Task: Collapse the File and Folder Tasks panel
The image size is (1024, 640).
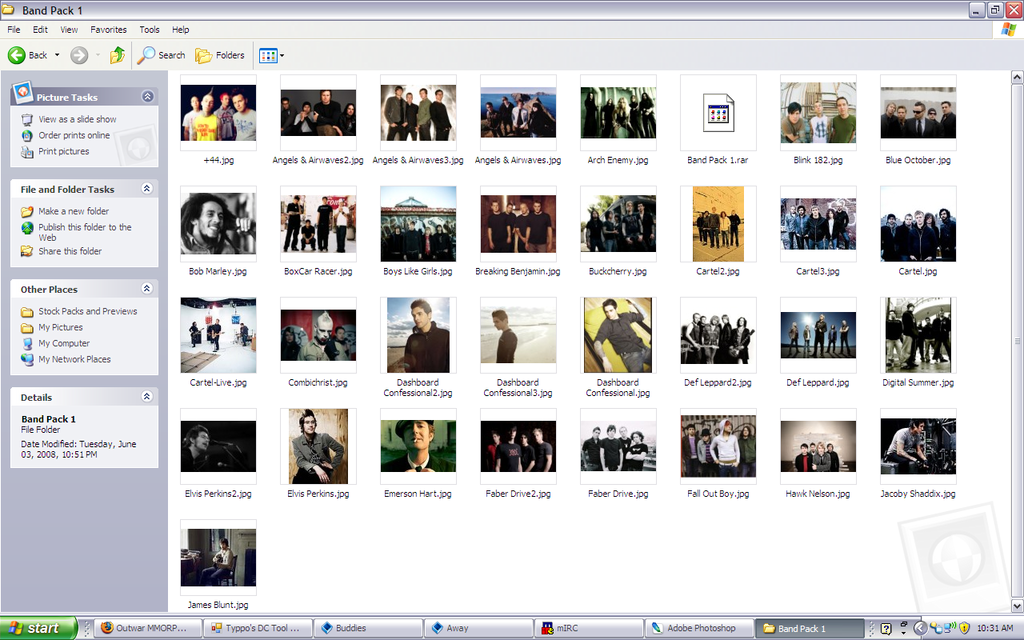Action: pos(147,189)
